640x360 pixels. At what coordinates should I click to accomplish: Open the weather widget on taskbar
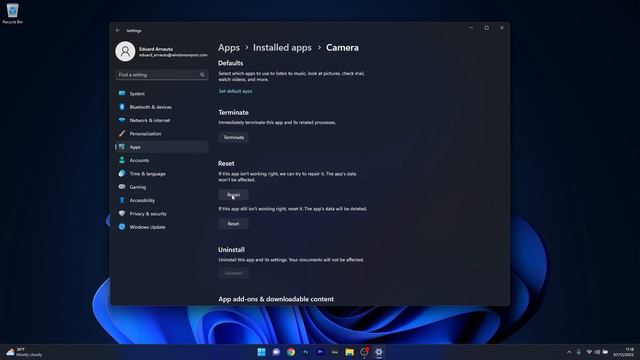(x=24, y=352)
